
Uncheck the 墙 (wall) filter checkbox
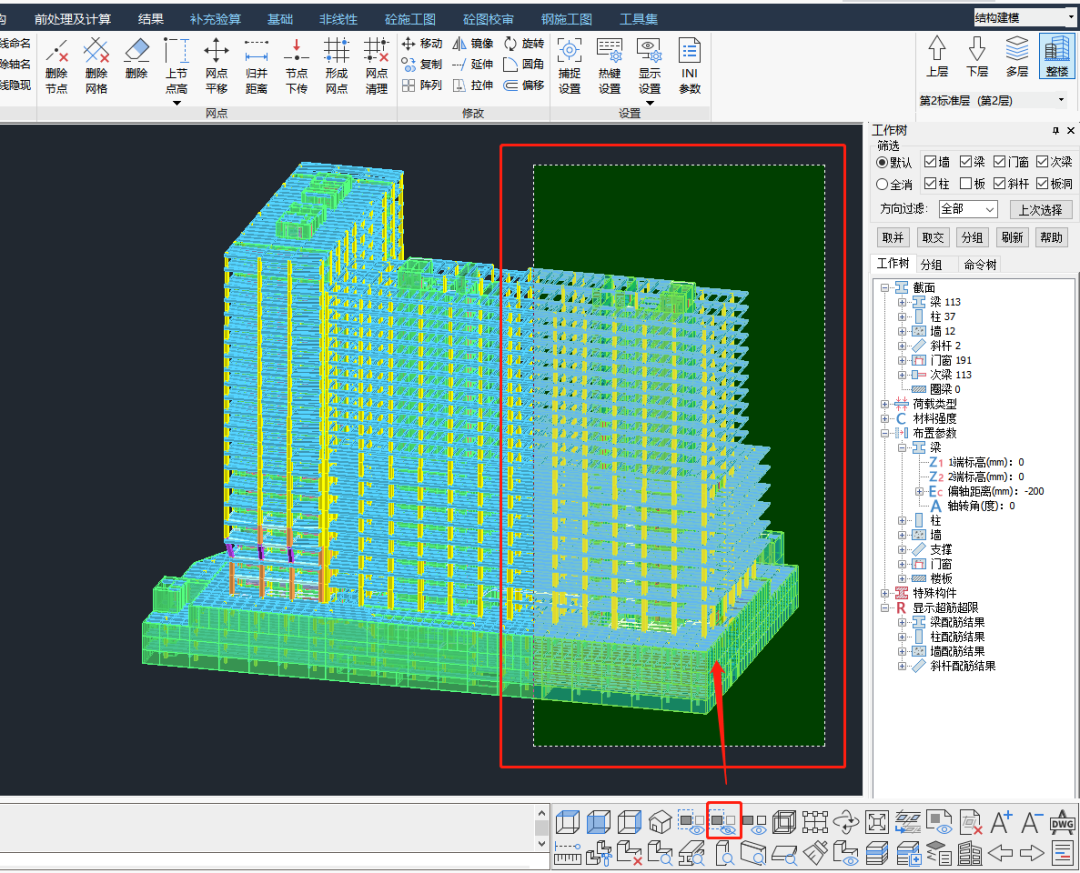[x=930, y=162]
